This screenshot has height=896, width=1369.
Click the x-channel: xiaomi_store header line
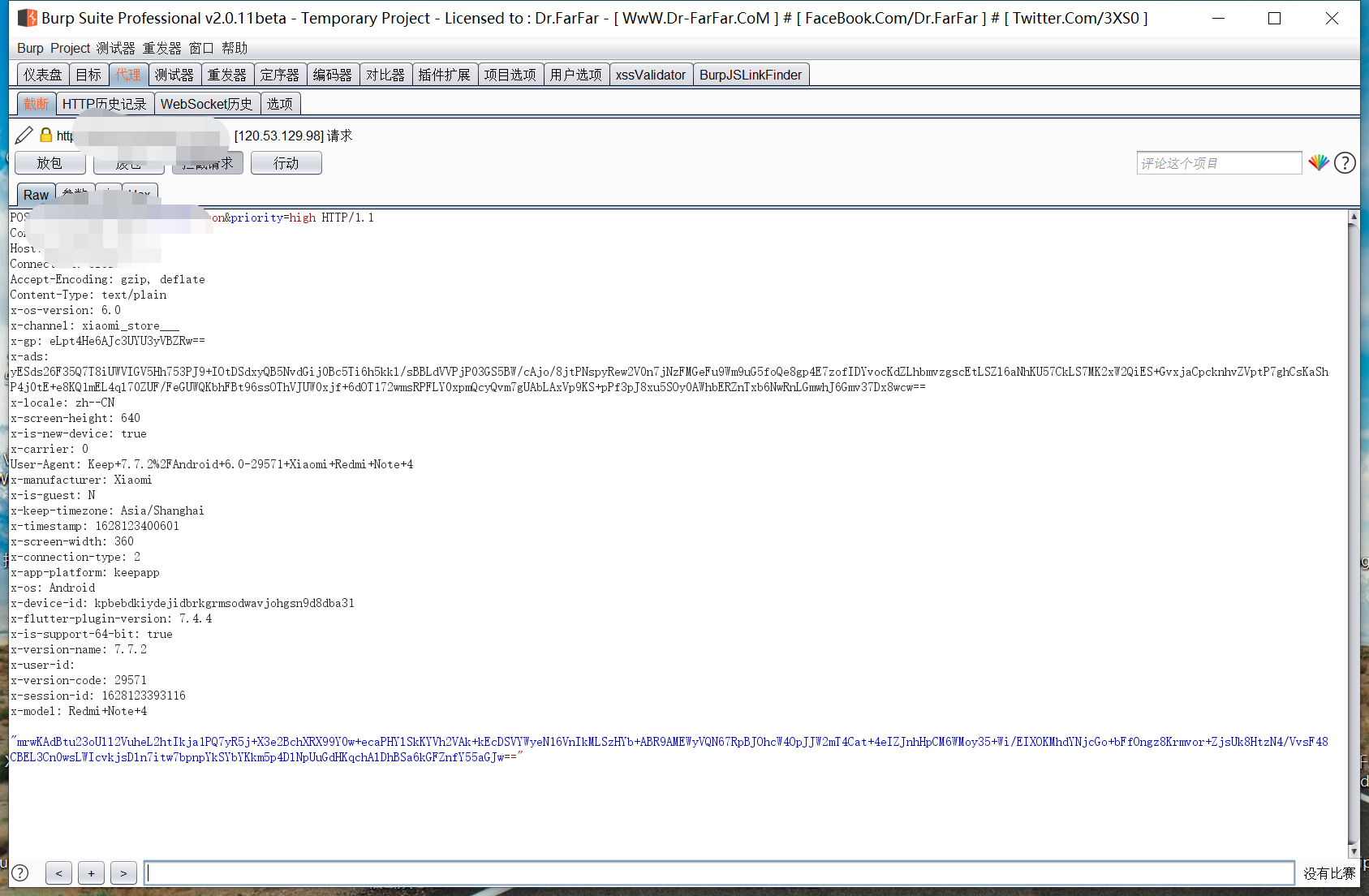click(x=95, y=325)
